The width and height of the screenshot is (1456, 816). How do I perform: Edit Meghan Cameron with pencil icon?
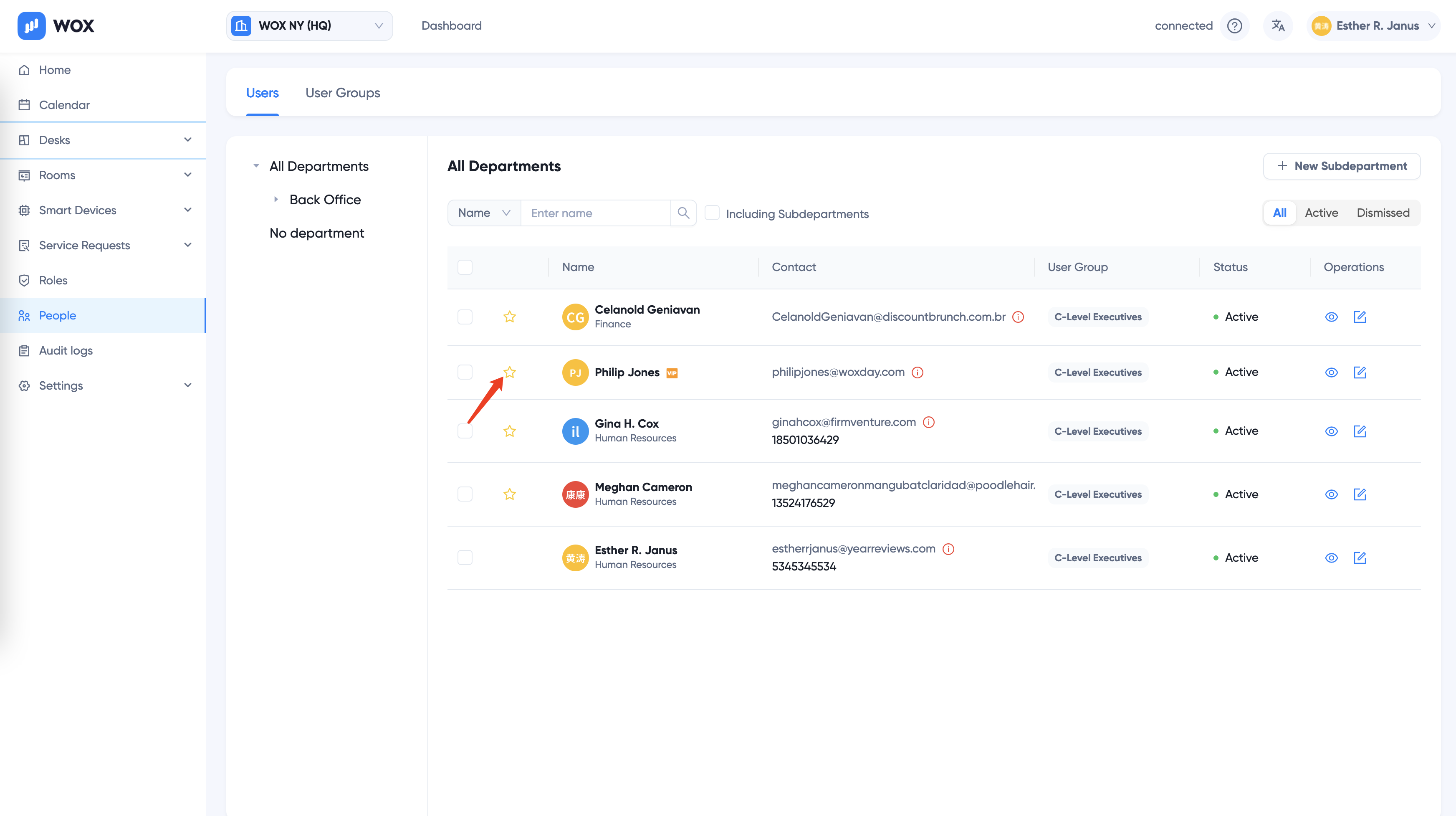pos(1360,494)
